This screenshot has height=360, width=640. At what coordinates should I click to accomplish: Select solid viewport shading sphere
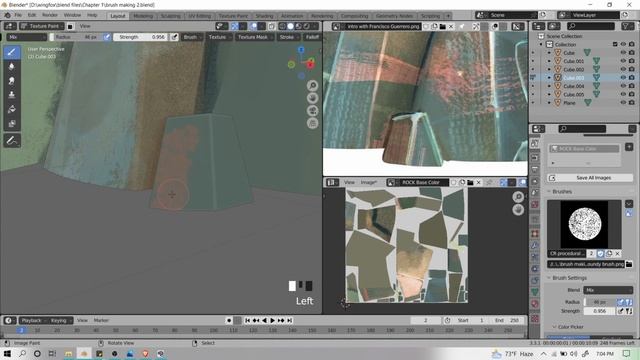tap(290, 26)
